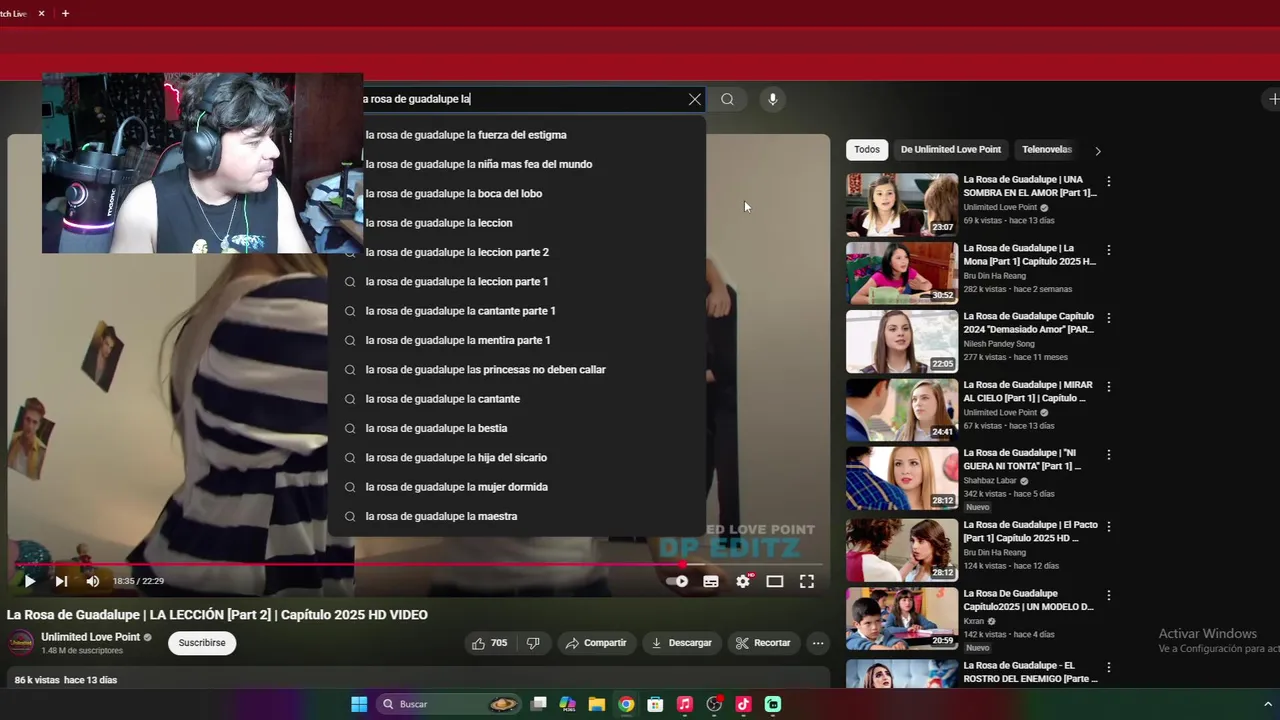Open options for El Pacto video
Screen dimensions: 1280x720
click(1108, 526)
